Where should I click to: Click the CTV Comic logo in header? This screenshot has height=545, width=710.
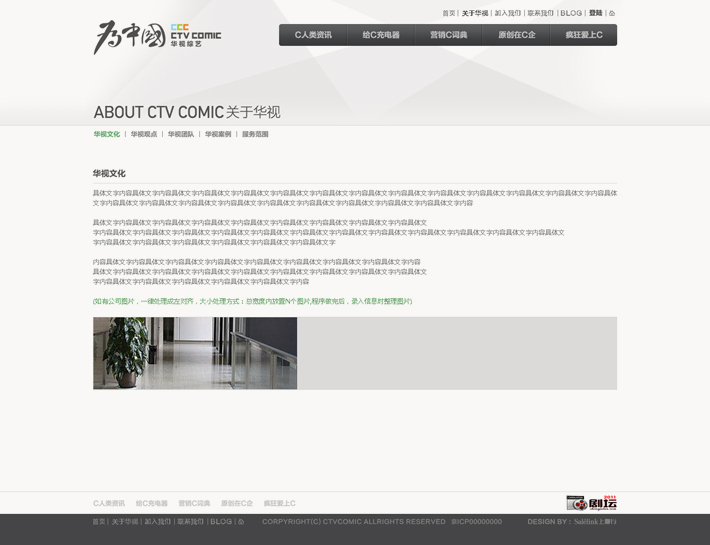point(157,37)
